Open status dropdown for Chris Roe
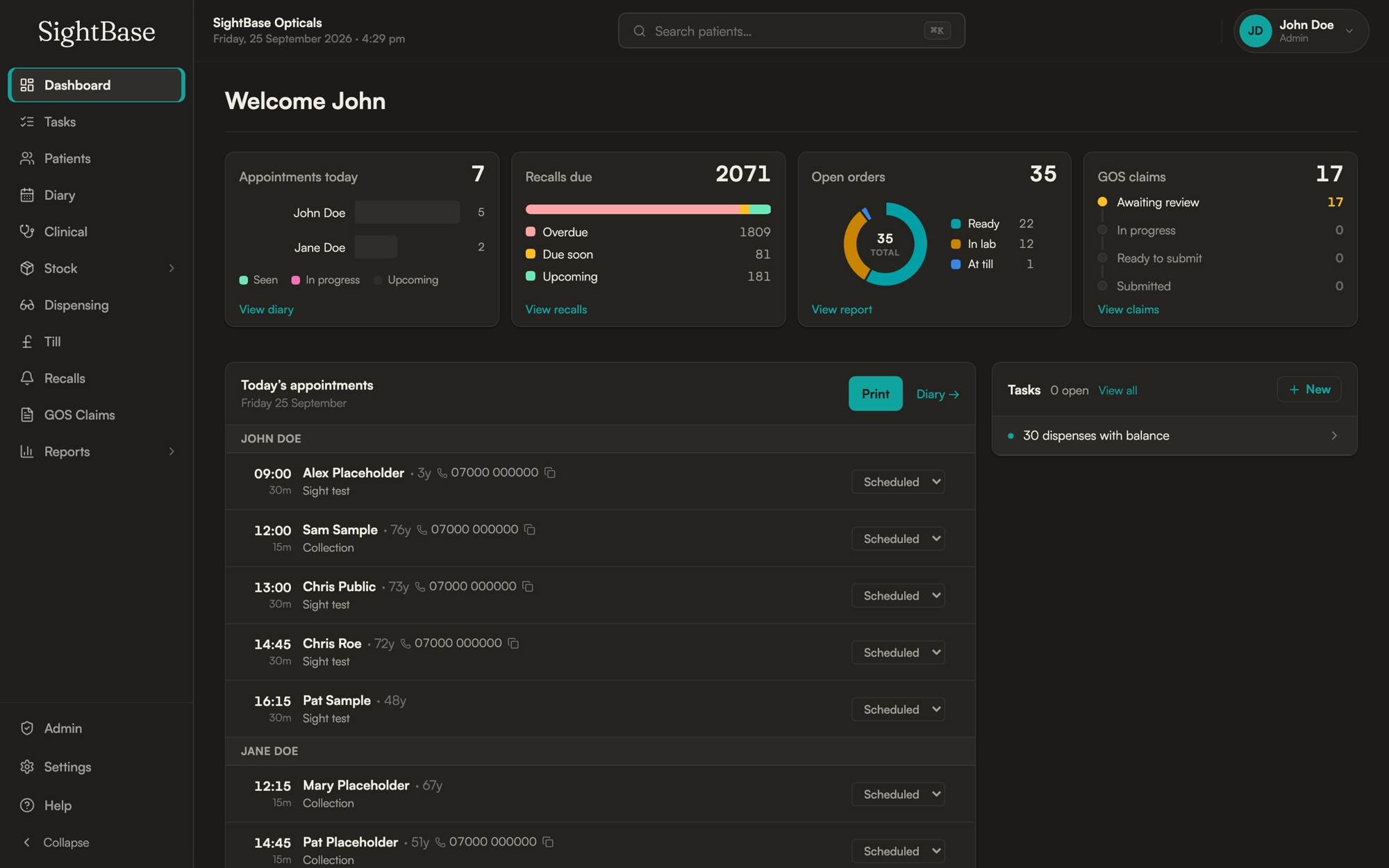Viewport: 1389px width, 868px height. tap(898, 652)
